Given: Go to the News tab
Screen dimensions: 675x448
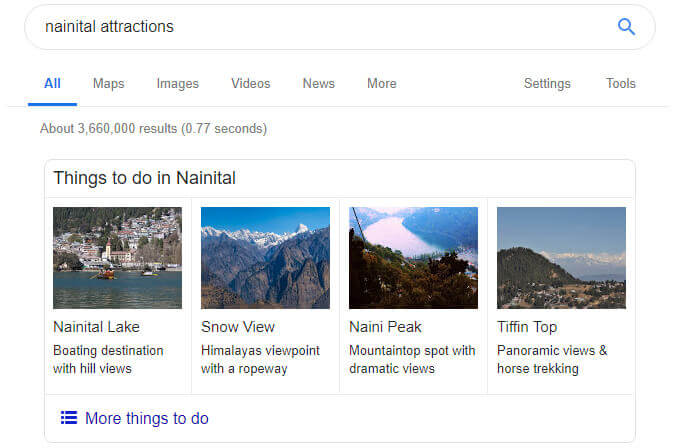Looking at the screenshot, I should [319, 83].
